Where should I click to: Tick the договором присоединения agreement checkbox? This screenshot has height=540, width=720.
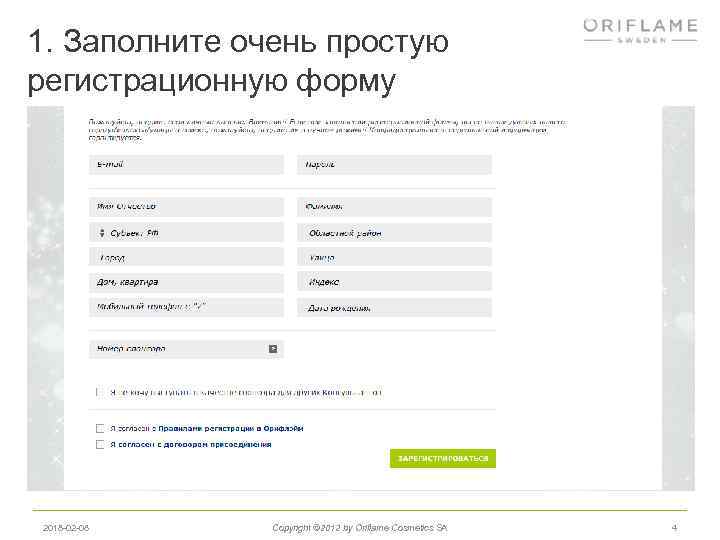pos(100,444)
